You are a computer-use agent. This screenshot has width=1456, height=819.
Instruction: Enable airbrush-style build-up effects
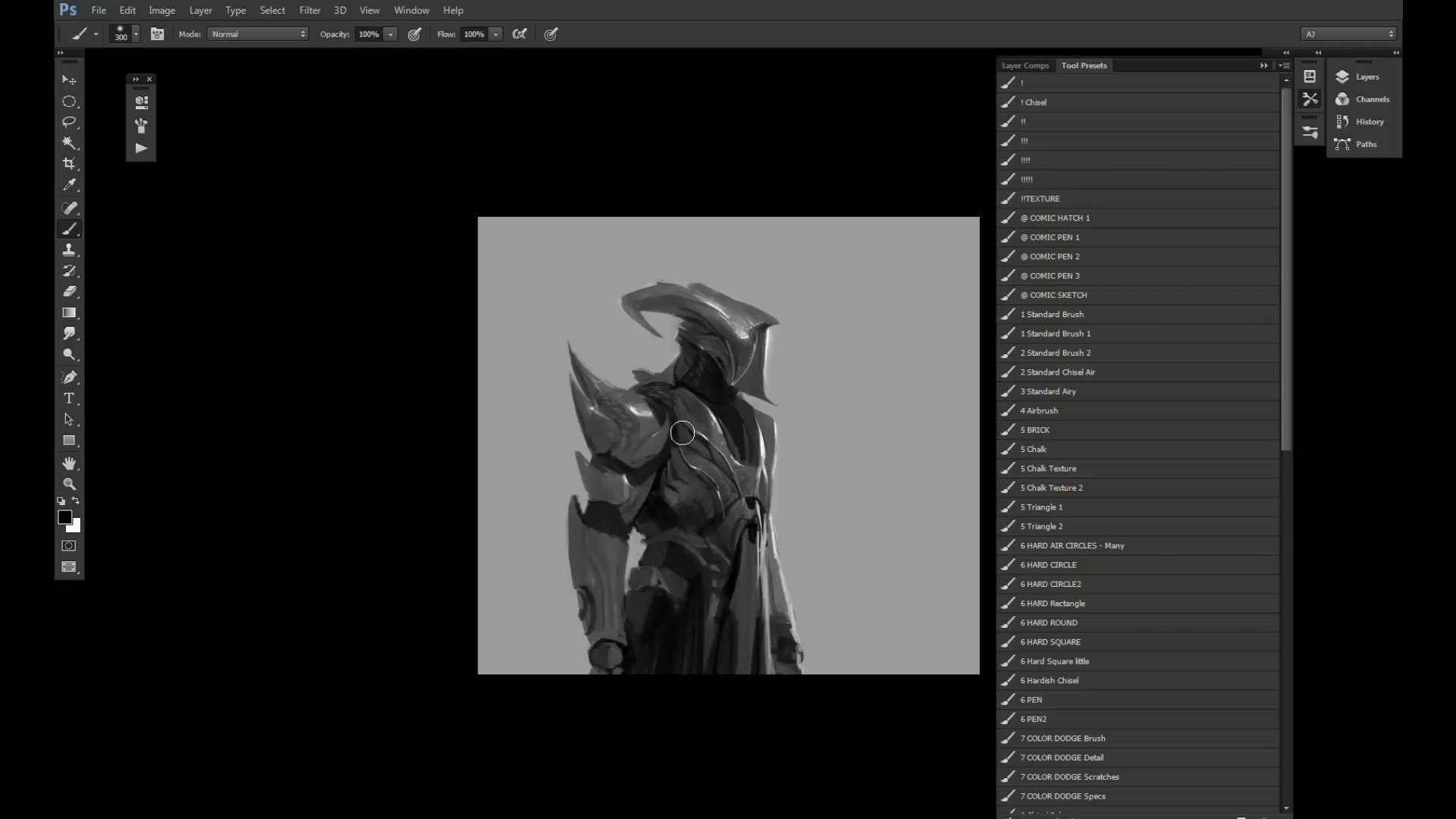(519, 34)
